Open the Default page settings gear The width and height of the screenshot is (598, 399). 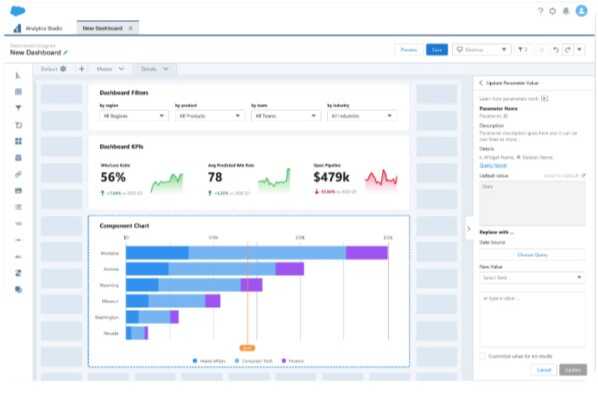[63, 69]
